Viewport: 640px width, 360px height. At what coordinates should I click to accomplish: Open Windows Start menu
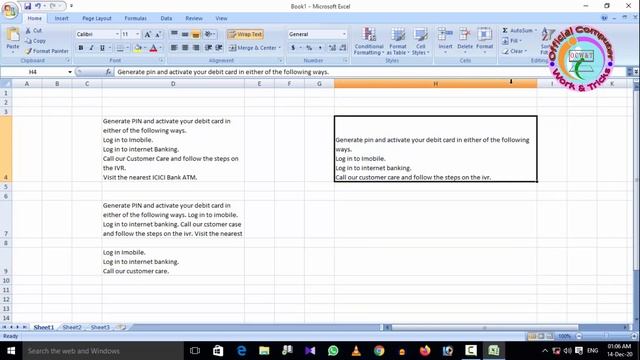point(11,351)
